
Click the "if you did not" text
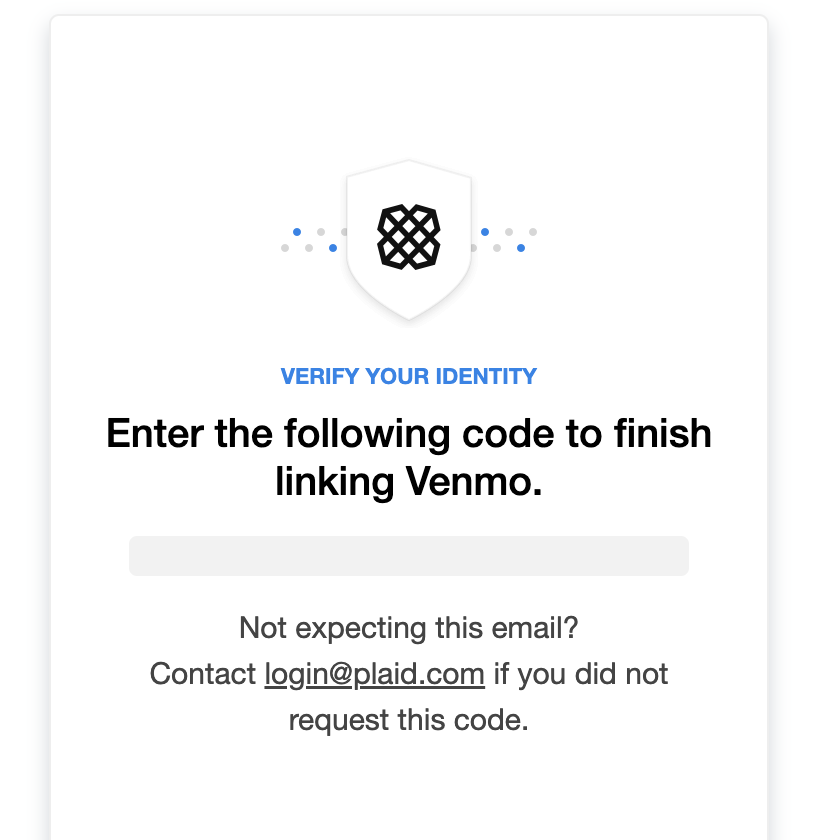[581, 673]
